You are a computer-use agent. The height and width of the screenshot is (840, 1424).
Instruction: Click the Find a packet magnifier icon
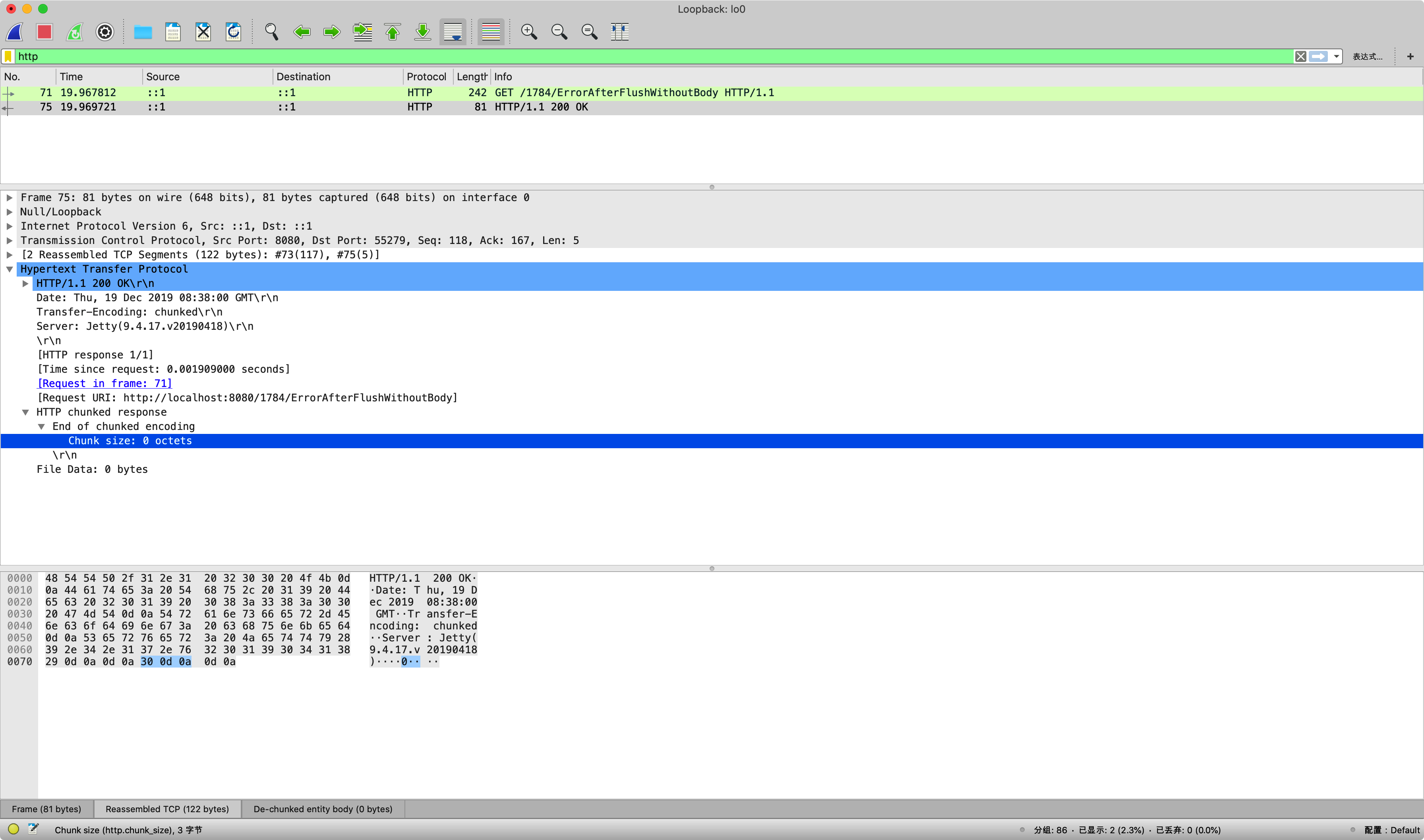(272, 32)
